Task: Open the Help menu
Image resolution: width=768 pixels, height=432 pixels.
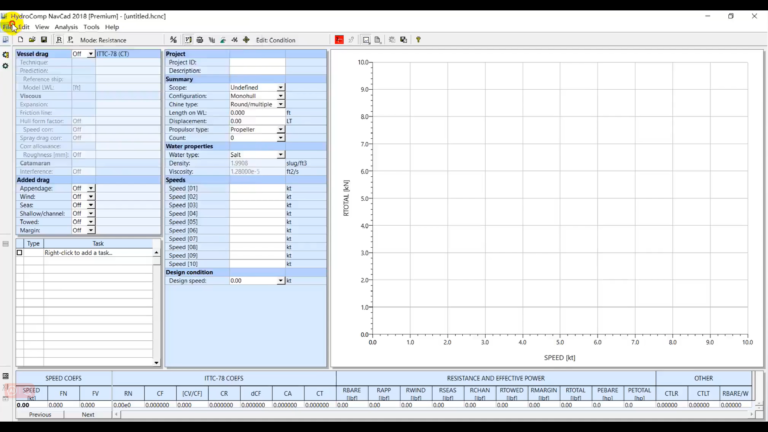Action: [x=112, y=27]
